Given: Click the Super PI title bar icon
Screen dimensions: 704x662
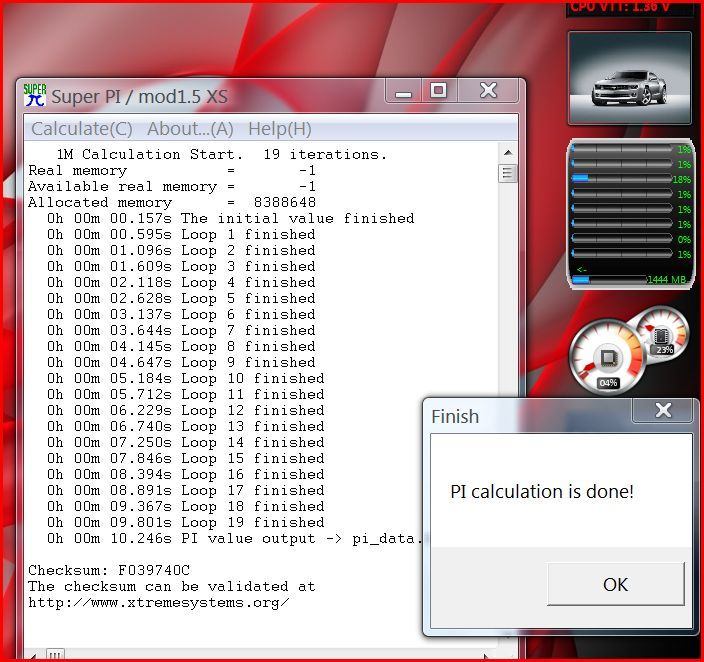Looking at the screenshot, I should [35, 95].
